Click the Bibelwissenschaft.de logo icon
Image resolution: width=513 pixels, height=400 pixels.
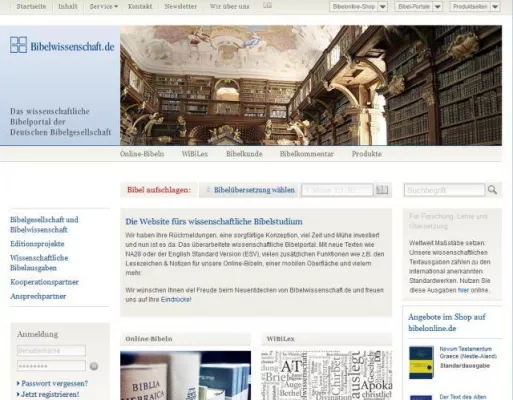coord(18,45)
